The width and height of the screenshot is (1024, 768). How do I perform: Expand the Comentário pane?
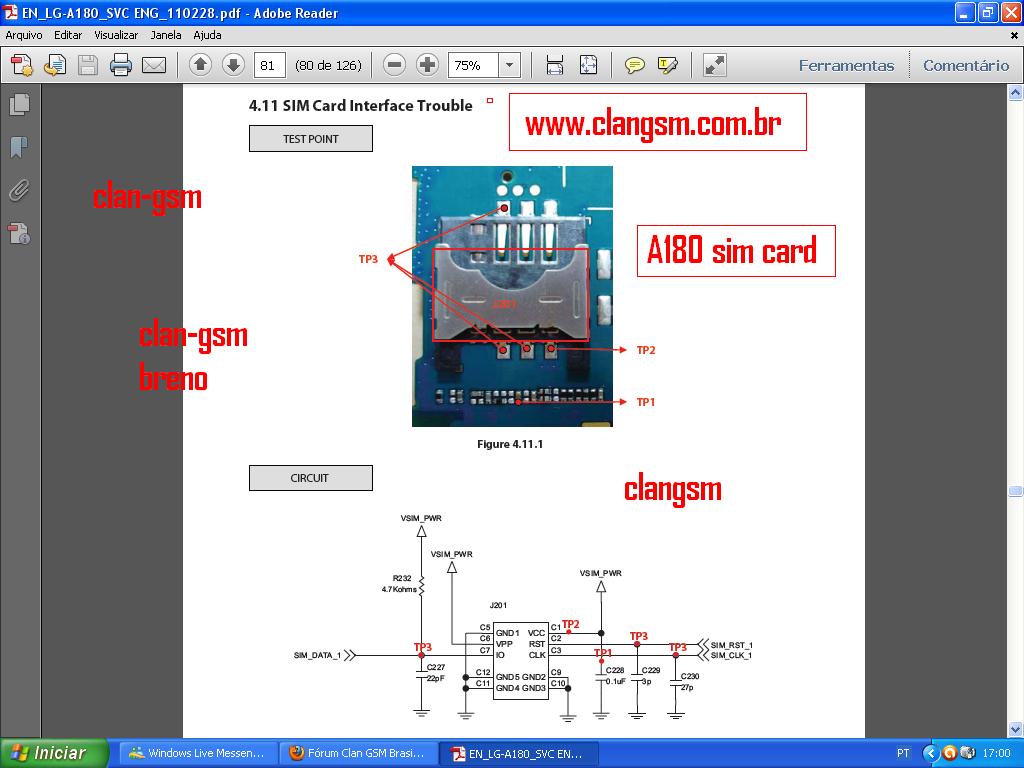click(x=965, y=65)
